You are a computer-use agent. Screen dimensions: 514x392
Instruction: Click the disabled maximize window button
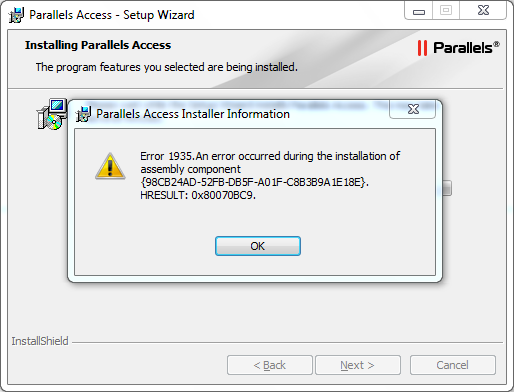point(446,11)
